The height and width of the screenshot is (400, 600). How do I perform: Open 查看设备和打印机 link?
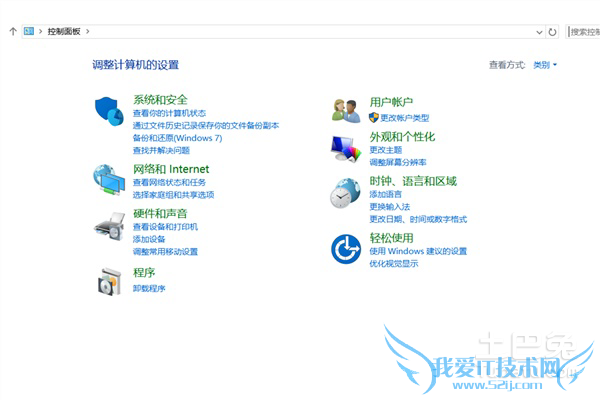tap(165, 227)
